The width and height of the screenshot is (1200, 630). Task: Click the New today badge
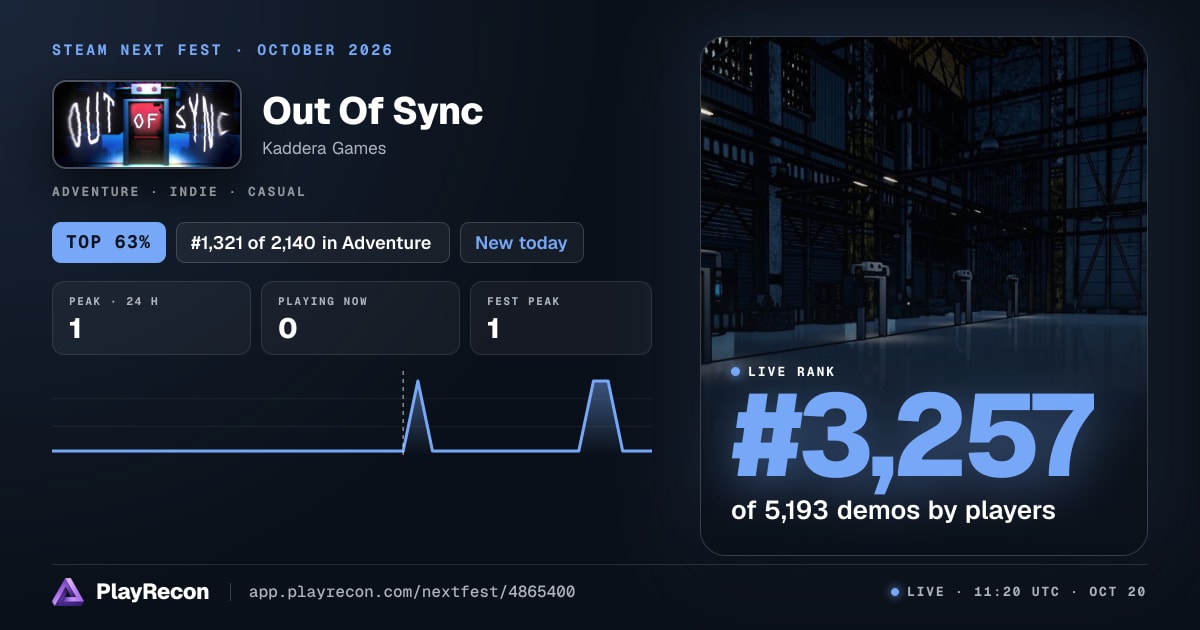point(521,242)
